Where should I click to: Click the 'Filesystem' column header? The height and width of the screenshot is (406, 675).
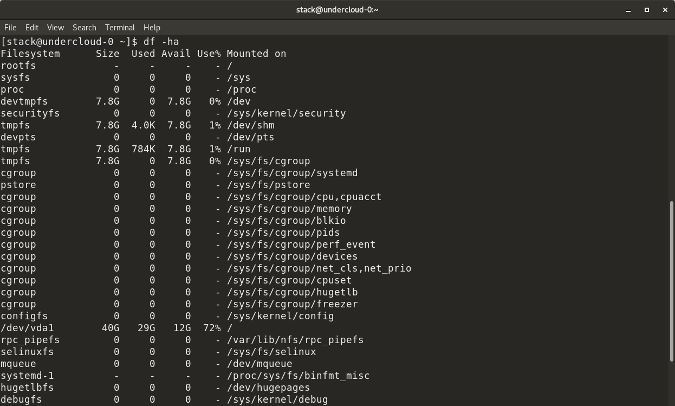pos(32,53)
